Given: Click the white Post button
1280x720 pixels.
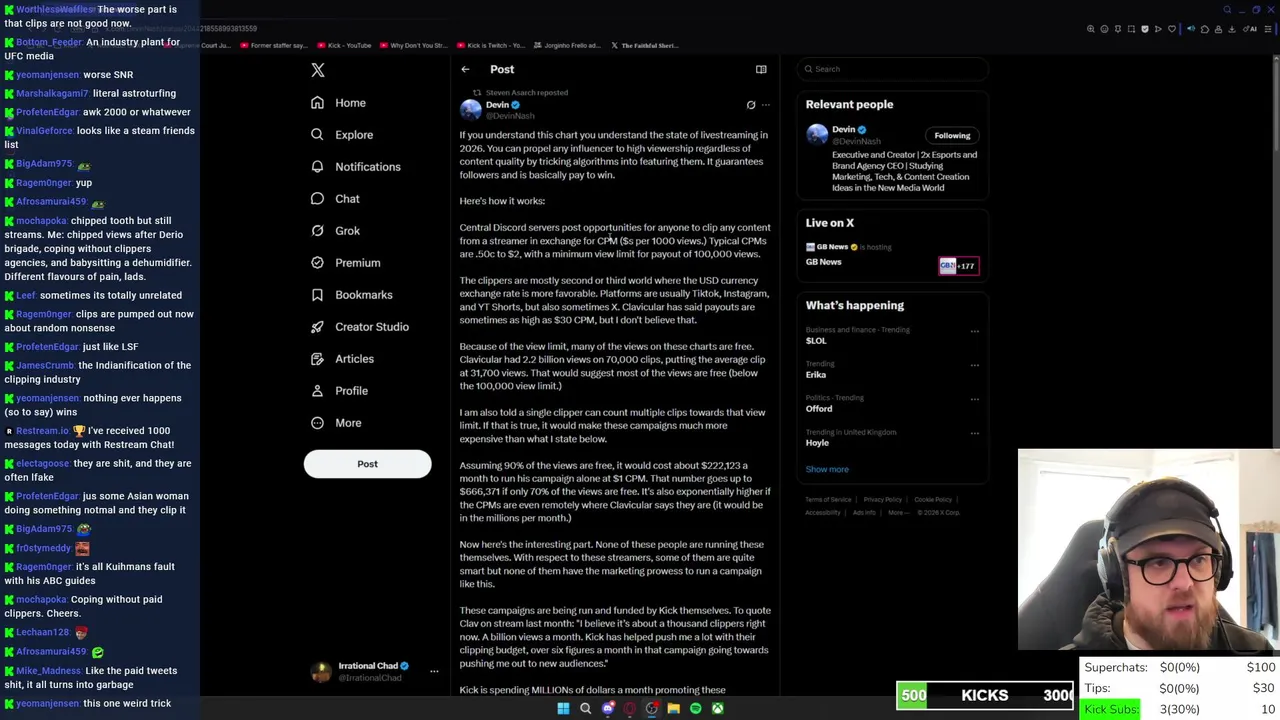Looking at the screenshot, I should [367, 464].
